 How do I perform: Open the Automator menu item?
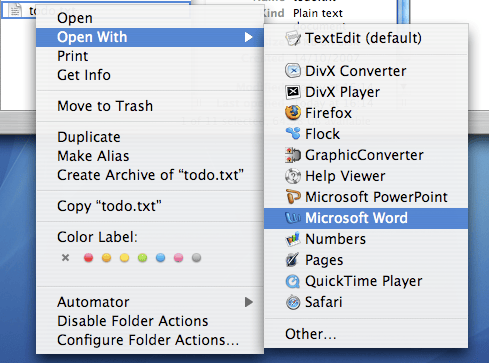coord(150,302)
